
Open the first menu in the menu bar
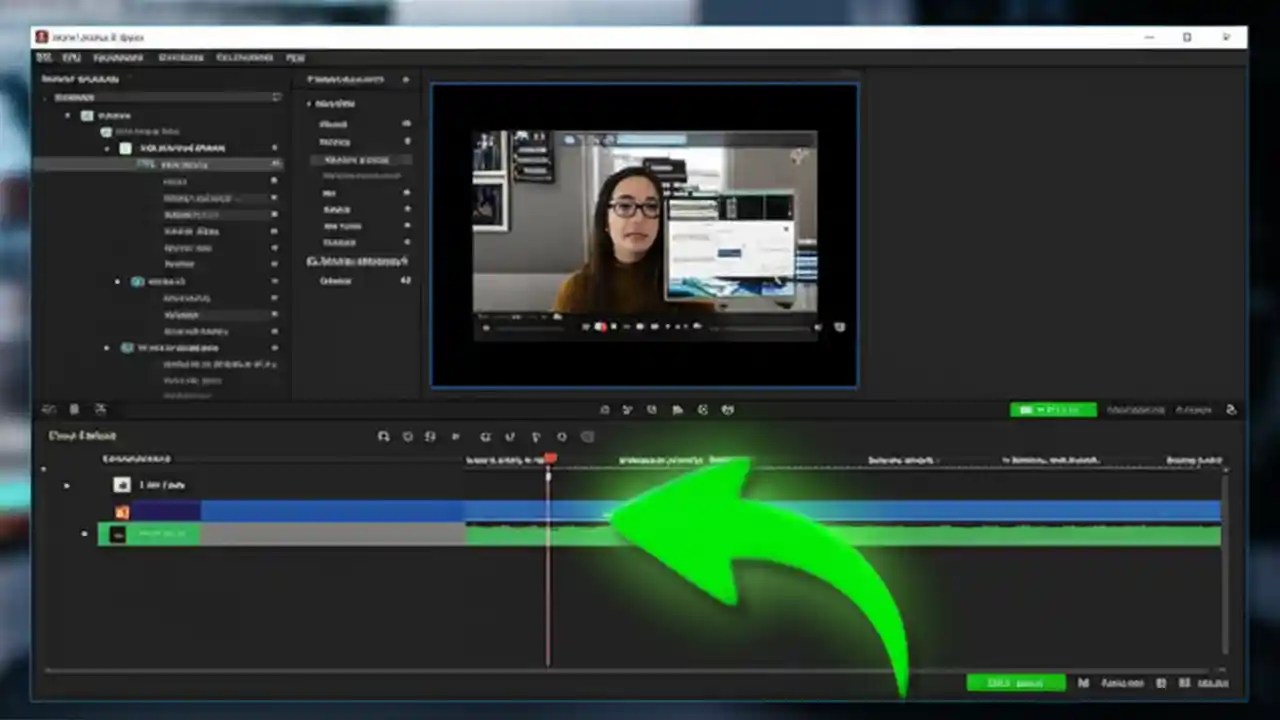(43, 57)
